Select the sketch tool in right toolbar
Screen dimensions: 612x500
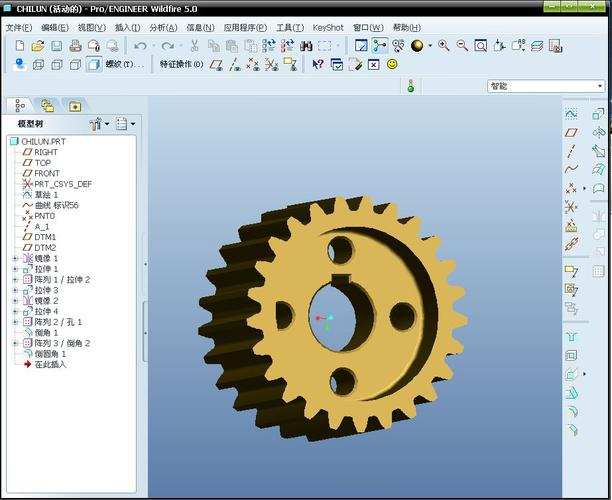(571, 114)
